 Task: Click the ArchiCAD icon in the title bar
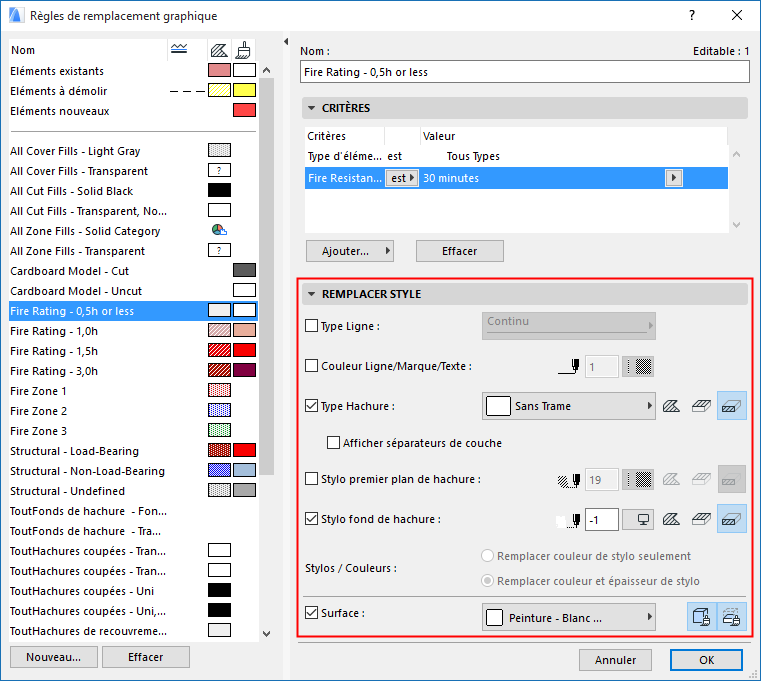pyautogui.click(x=16, y=15)
